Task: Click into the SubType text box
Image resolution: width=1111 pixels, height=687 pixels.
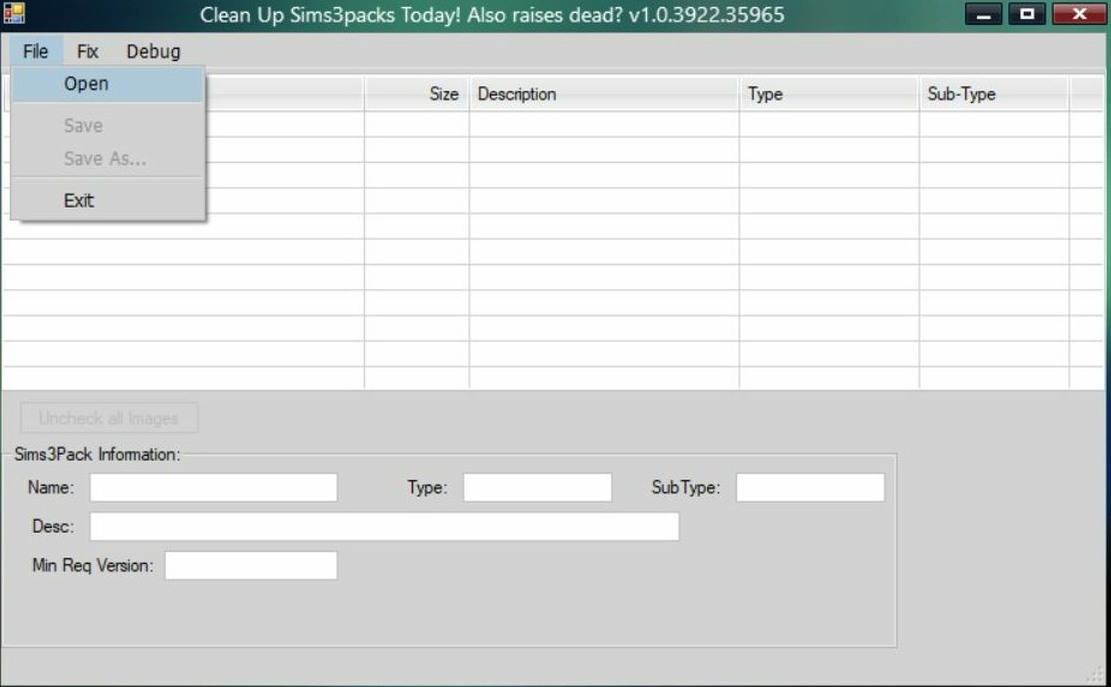Action: click(x=810, y=487)
